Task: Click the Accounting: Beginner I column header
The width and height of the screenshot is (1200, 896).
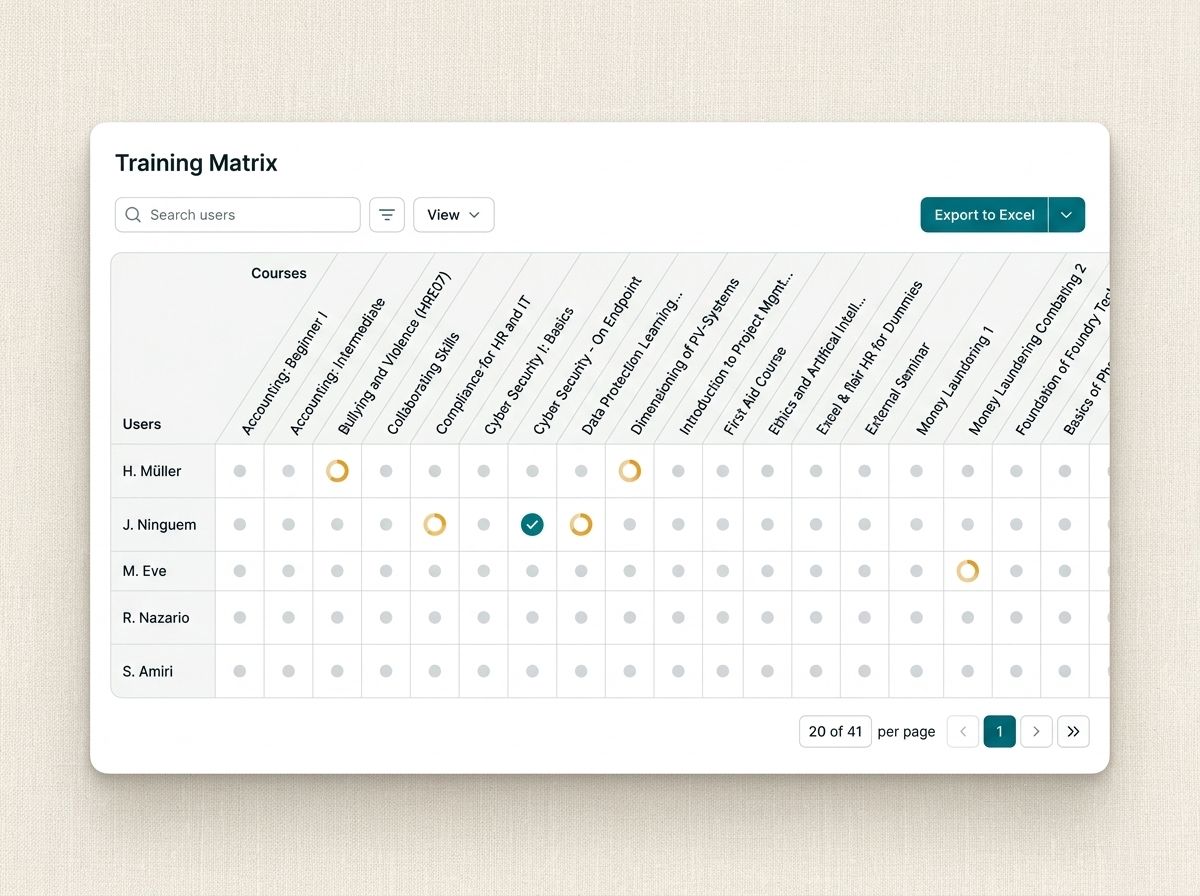Action: coord(284,373)
